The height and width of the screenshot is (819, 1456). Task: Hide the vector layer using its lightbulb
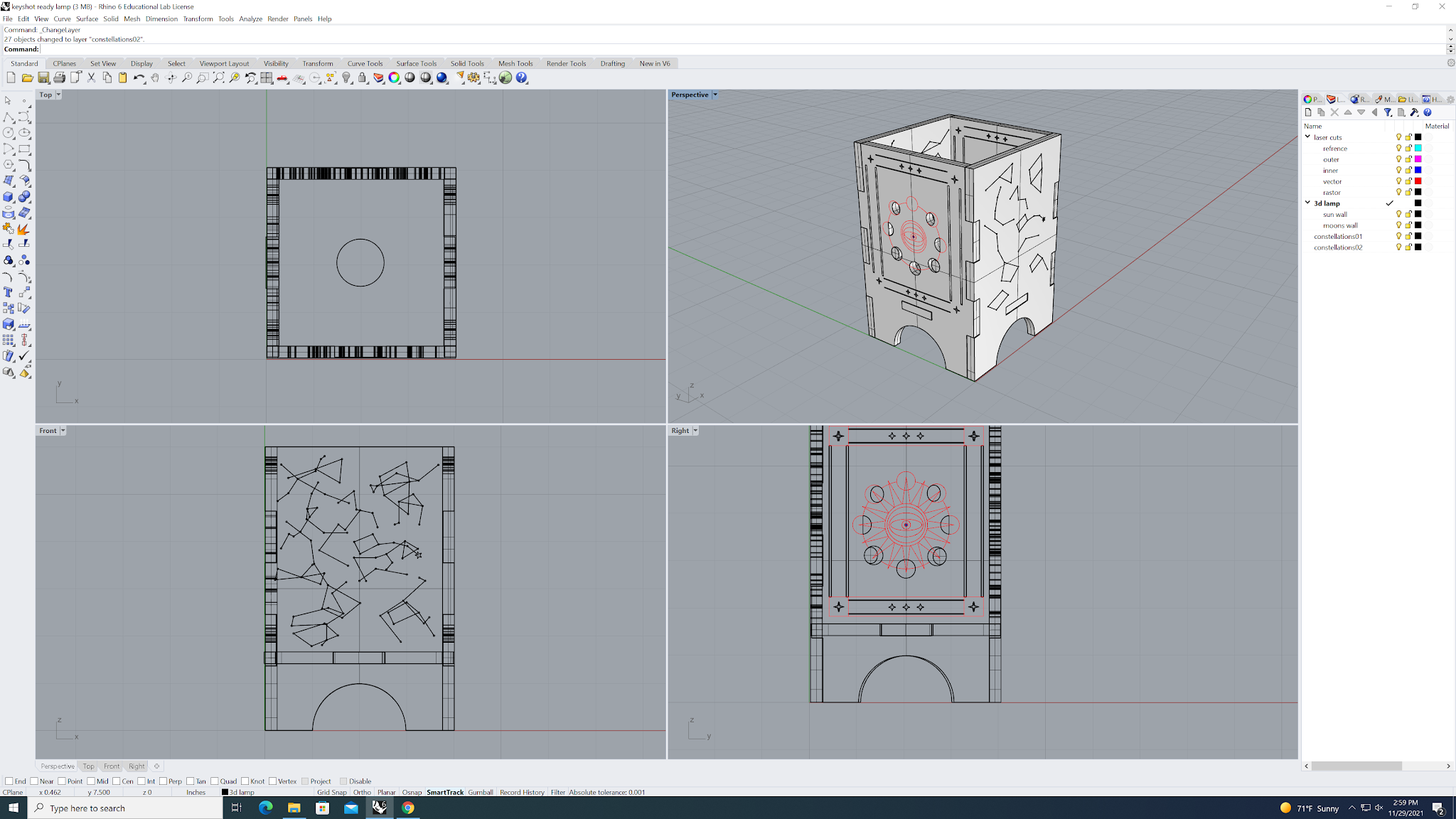point(1398,181)
